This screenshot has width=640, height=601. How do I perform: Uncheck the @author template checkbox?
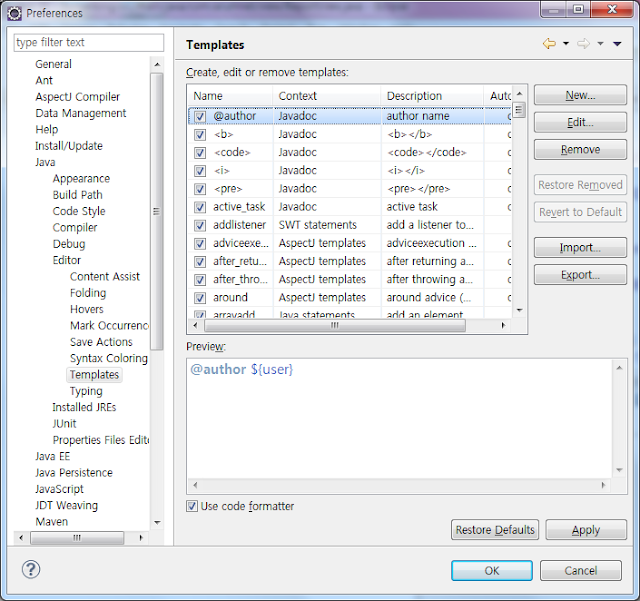pos(200,116)
